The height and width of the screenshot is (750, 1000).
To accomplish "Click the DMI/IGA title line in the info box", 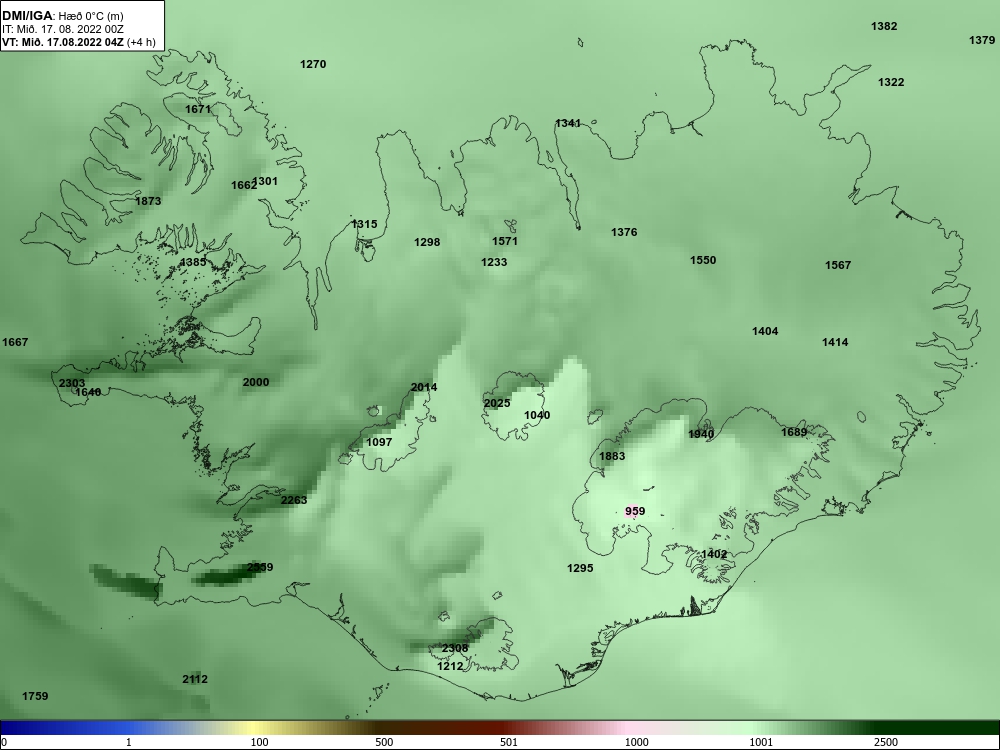I will [63, 16].
